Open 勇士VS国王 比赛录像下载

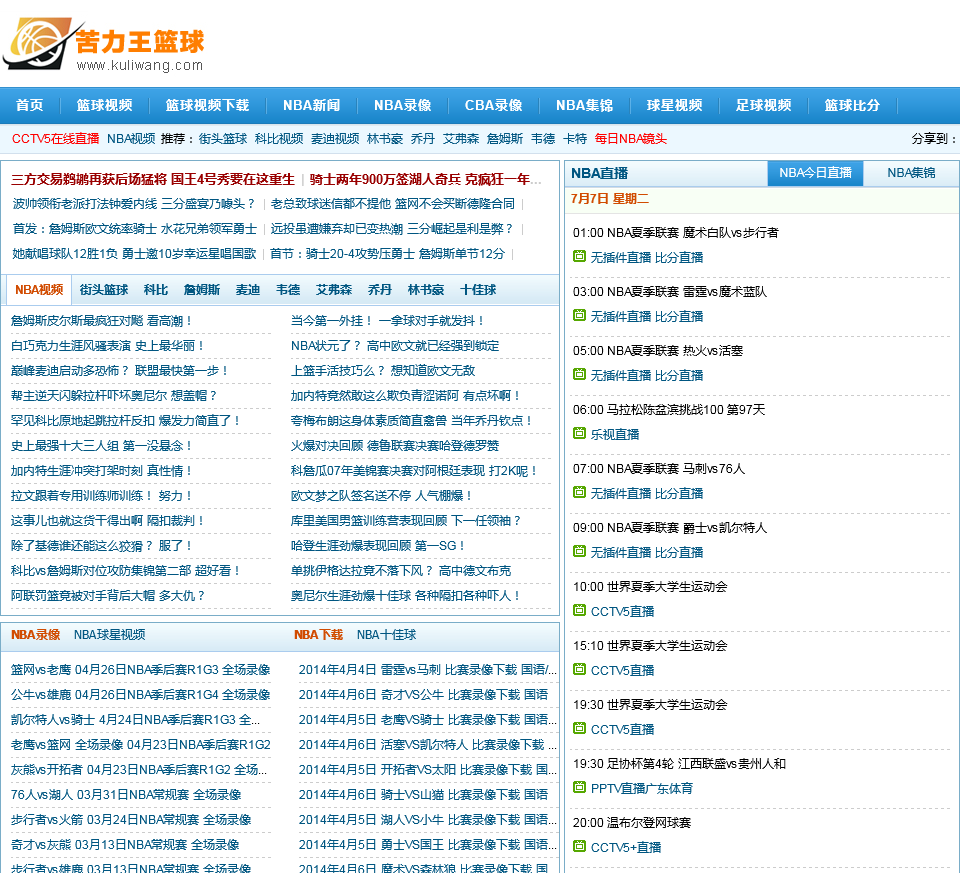427,845
